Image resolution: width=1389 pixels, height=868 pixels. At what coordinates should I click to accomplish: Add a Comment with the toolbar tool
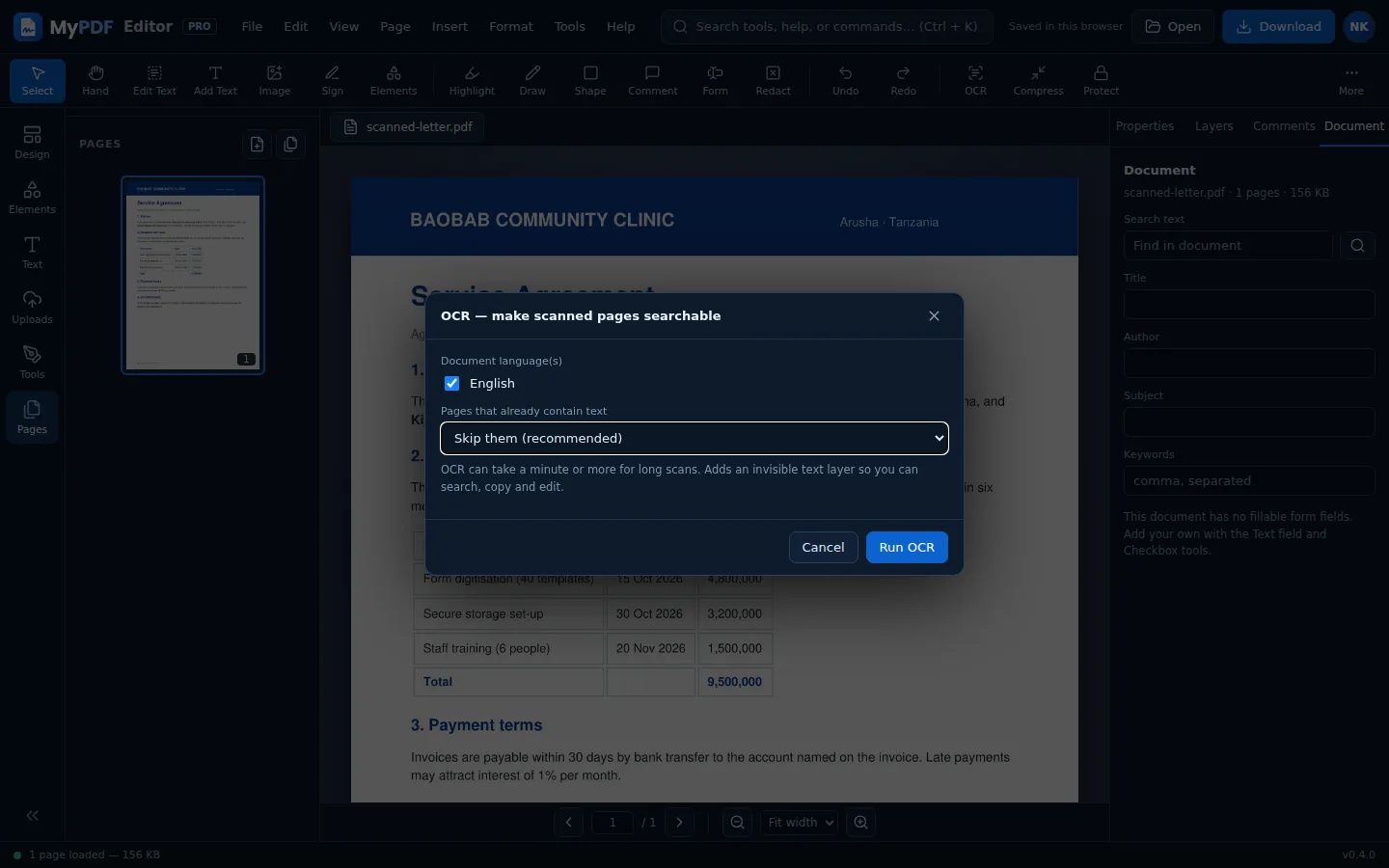[653, 81]
